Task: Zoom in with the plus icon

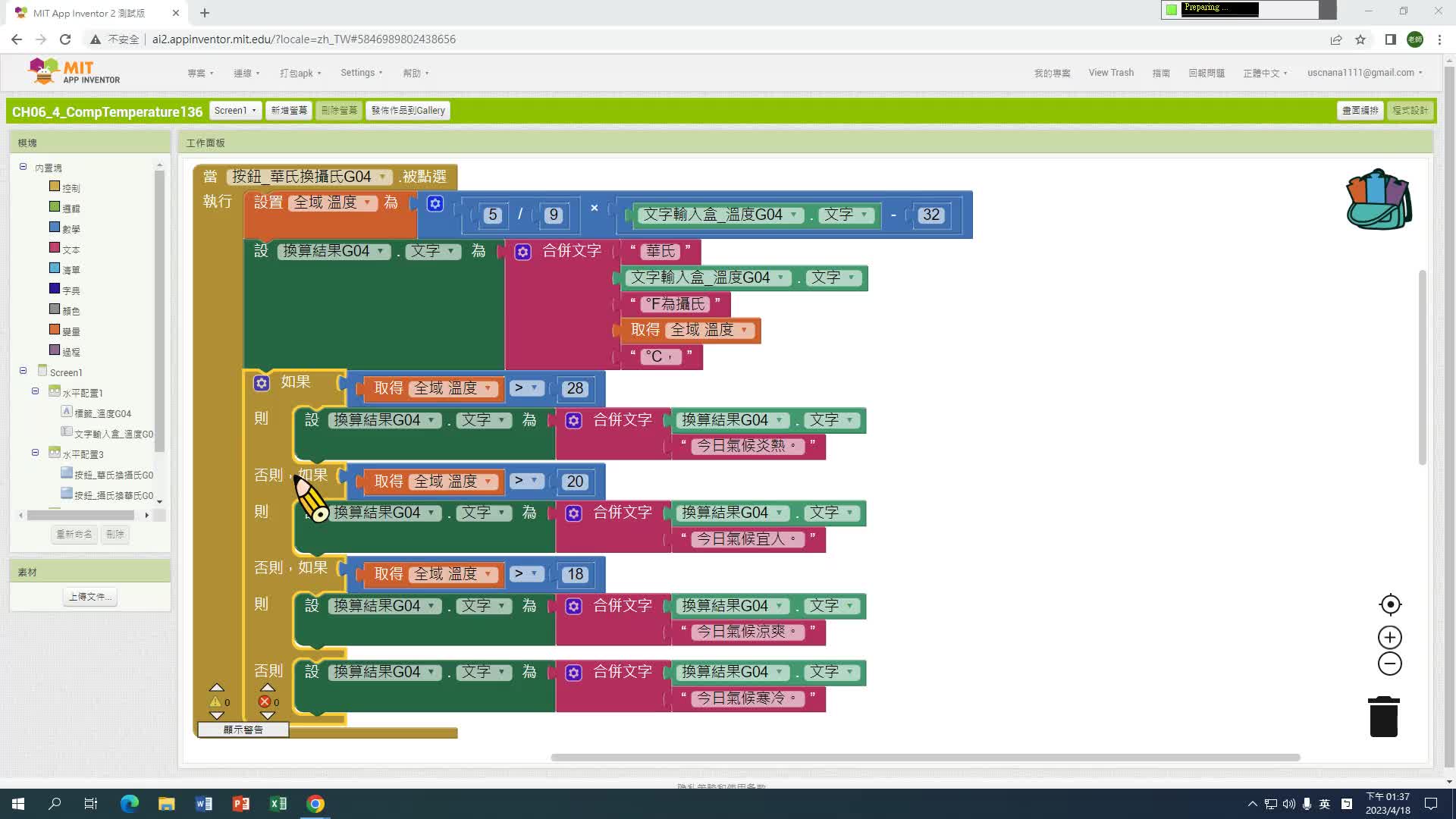Action: pyautogui.click(x=1389, y=637)
